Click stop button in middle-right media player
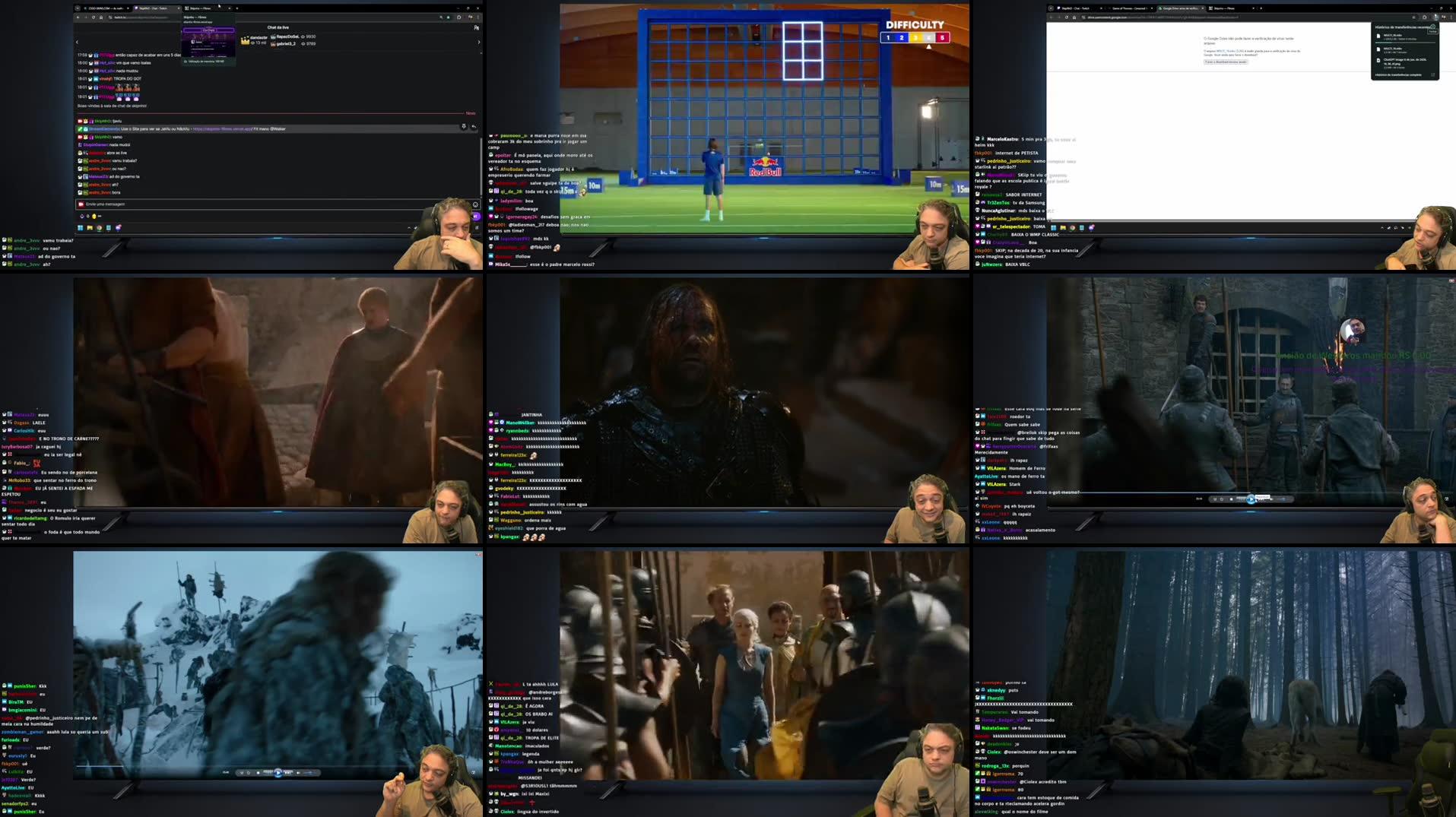Viewport: 1456px width, 817px height. pyautogui.click(x=1231, y=499)
